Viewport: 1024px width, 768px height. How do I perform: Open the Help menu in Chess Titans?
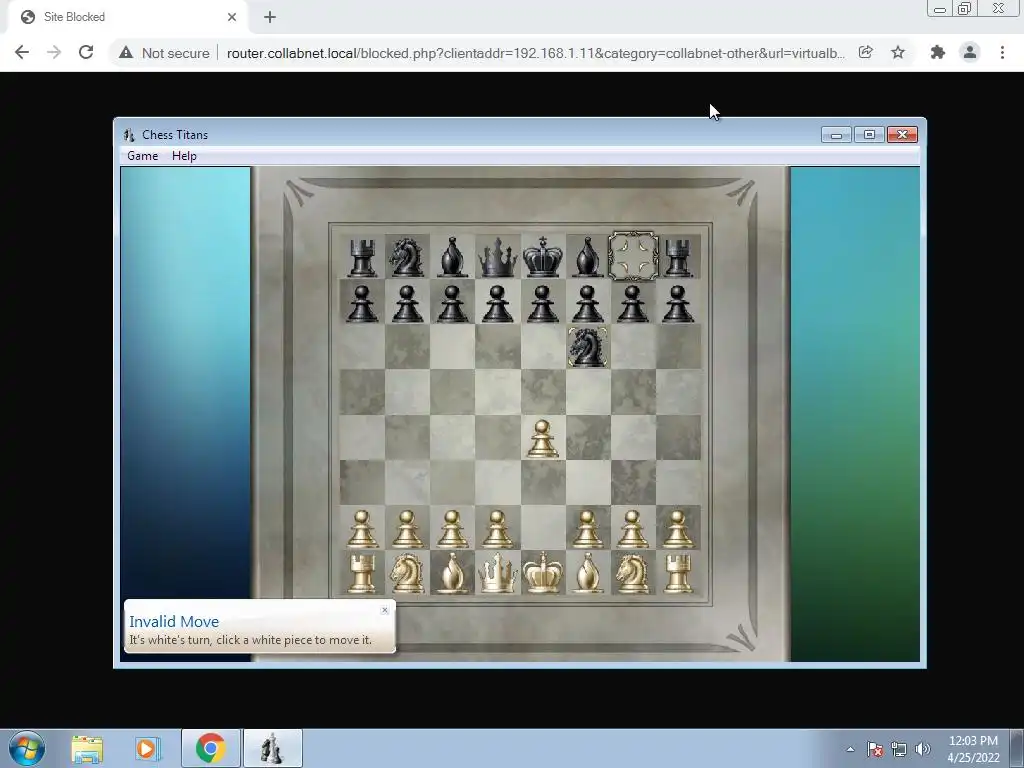coord(184,156)
